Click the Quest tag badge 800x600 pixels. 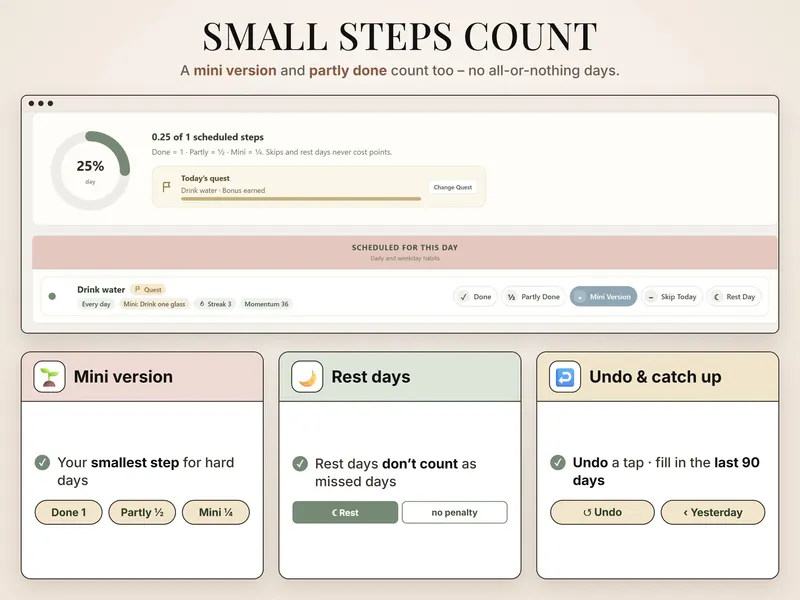(x=148, y=289)
